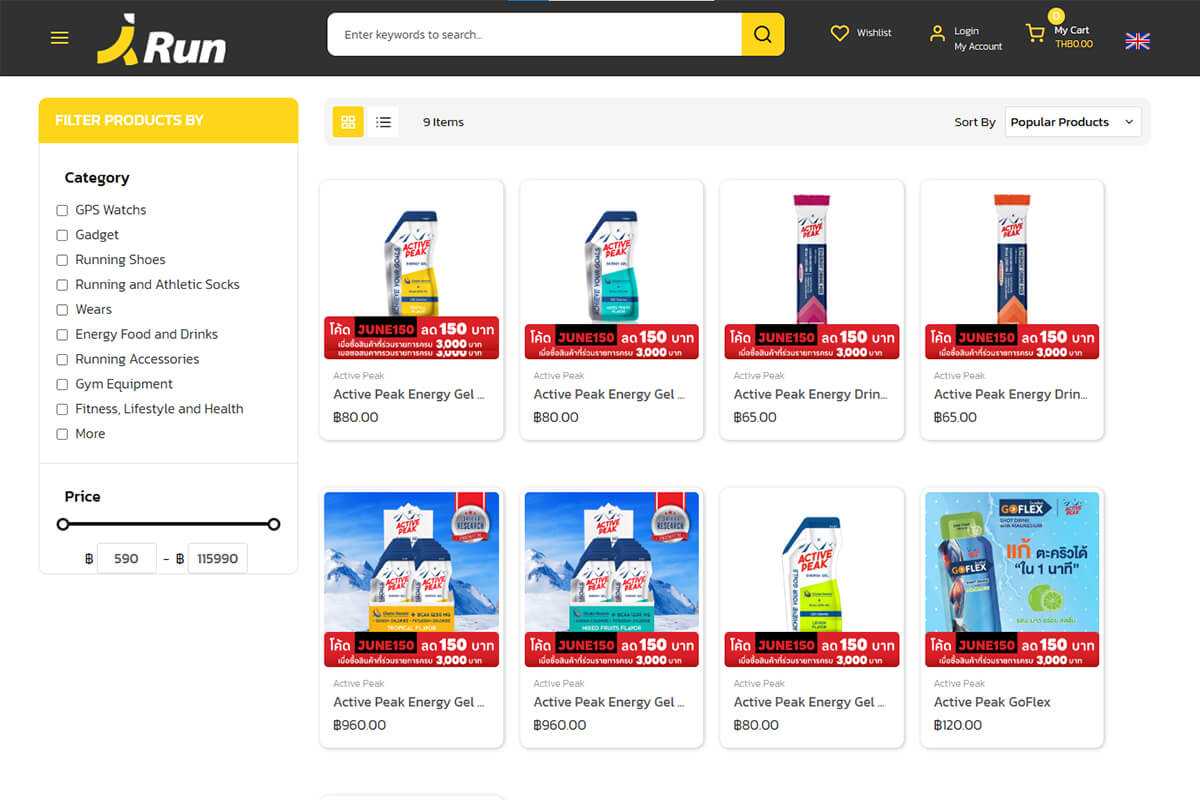The image size is (1200, 800).
Task: Open teal Active Peak Energy Gel thumbnail
Action: (612, 271)
